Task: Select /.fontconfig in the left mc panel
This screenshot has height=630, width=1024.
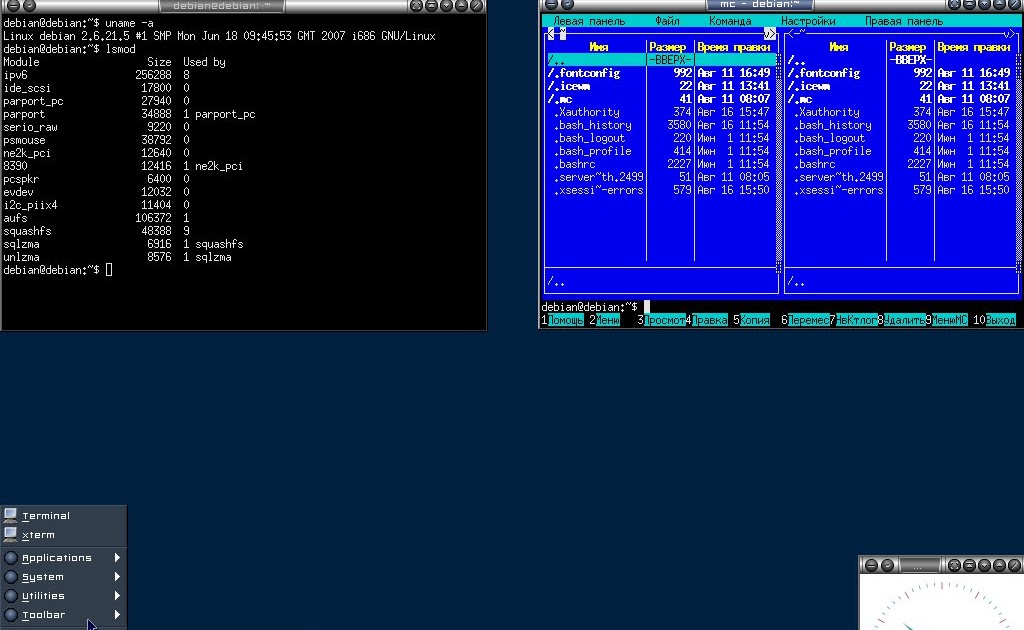Action: point(661,73)
